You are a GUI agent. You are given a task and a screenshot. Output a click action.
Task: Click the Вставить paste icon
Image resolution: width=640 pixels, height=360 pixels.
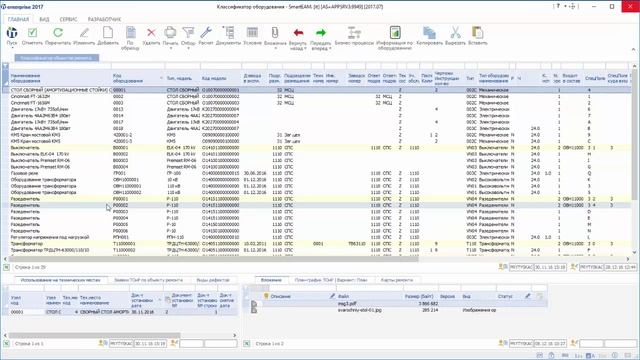point(477,33)
